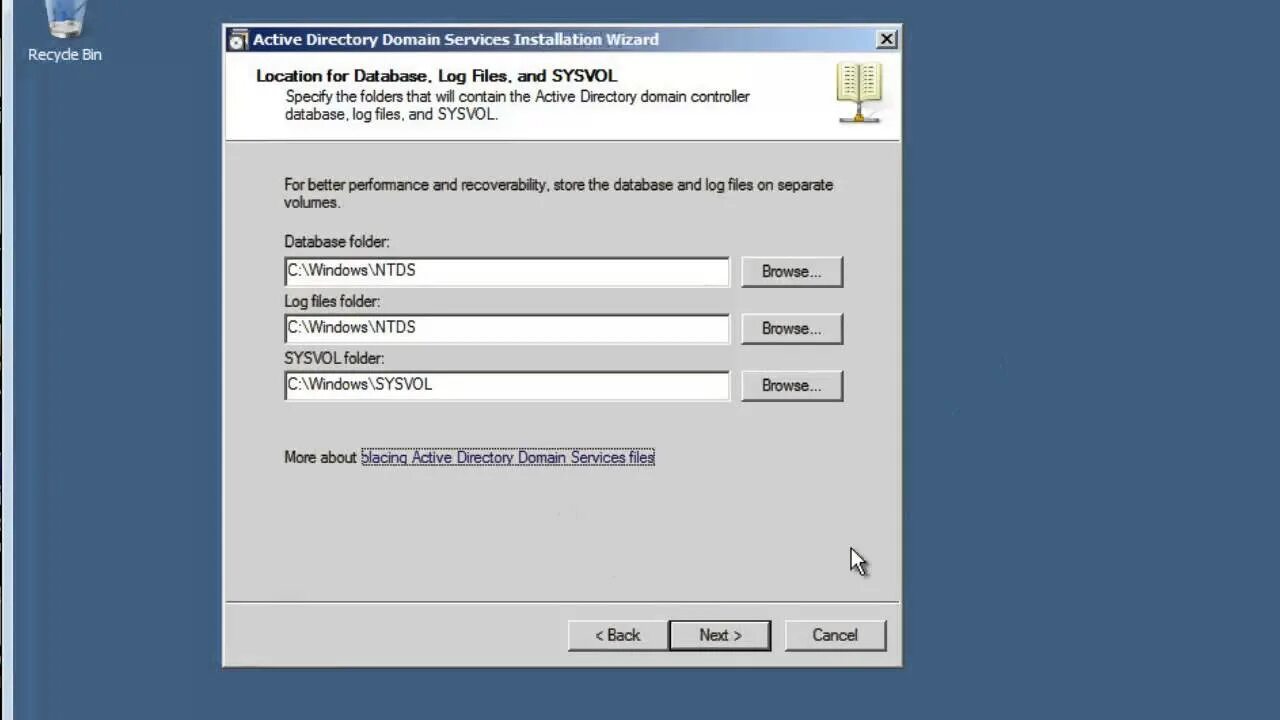Click the 'SYSVOL folder:' label

[x=334, y=358]
